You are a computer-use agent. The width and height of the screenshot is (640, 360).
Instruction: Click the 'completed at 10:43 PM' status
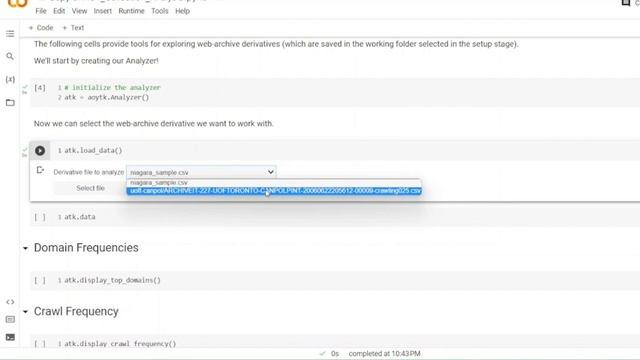[384, 353]
